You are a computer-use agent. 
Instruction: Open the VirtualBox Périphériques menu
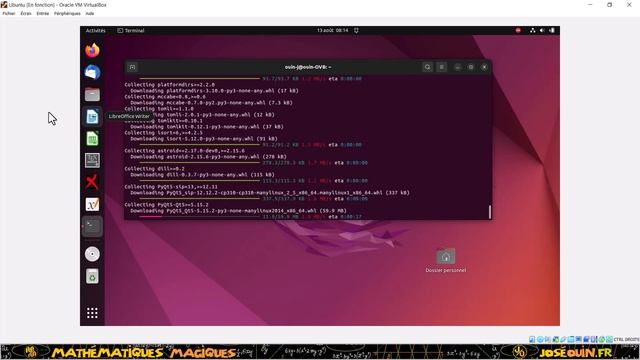click(x=67, y=13)
